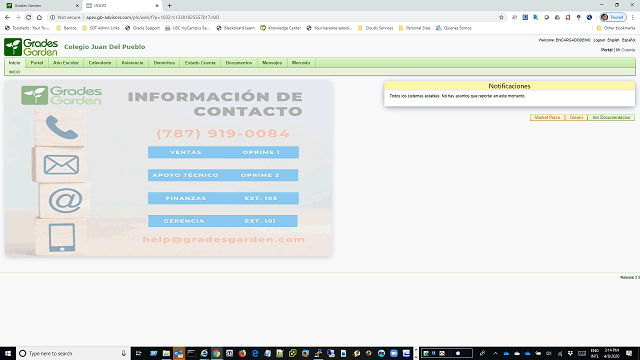Viewport: 640px width, 360px height.
Task: Open Chrome from the taskbar
Action: coord(217,353)
